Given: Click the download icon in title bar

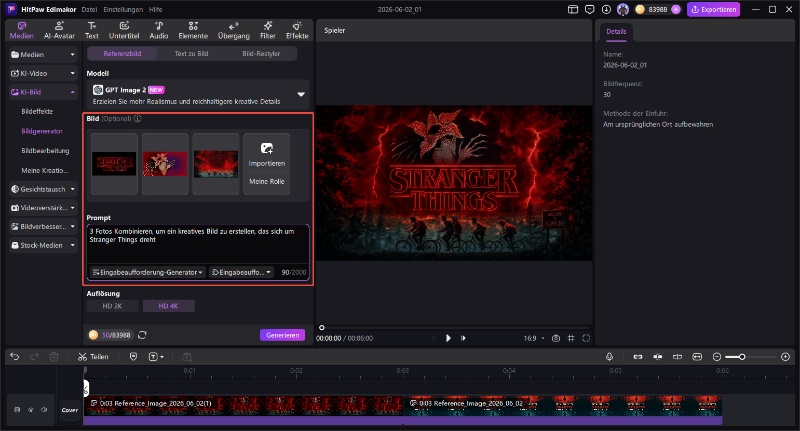Looking at the screenshot, I should [606, 9].
